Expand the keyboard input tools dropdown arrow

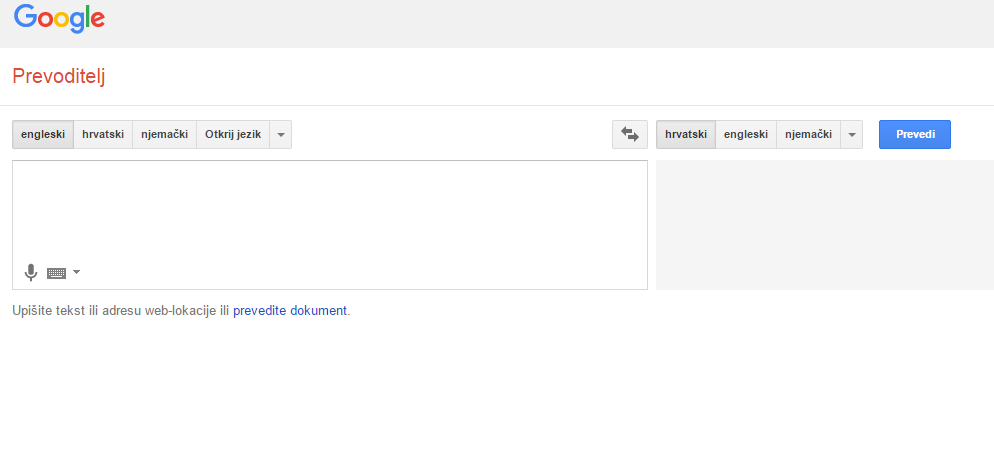76,272
